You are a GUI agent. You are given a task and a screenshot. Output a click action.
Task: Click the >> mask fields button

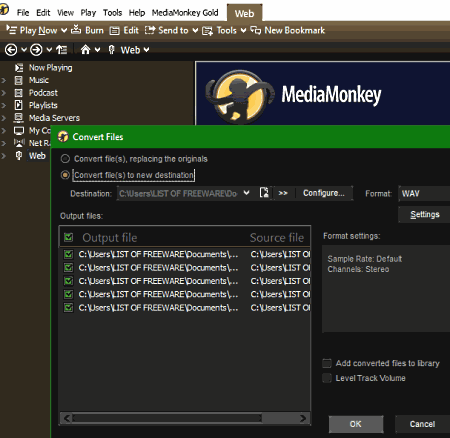point(283,193)
